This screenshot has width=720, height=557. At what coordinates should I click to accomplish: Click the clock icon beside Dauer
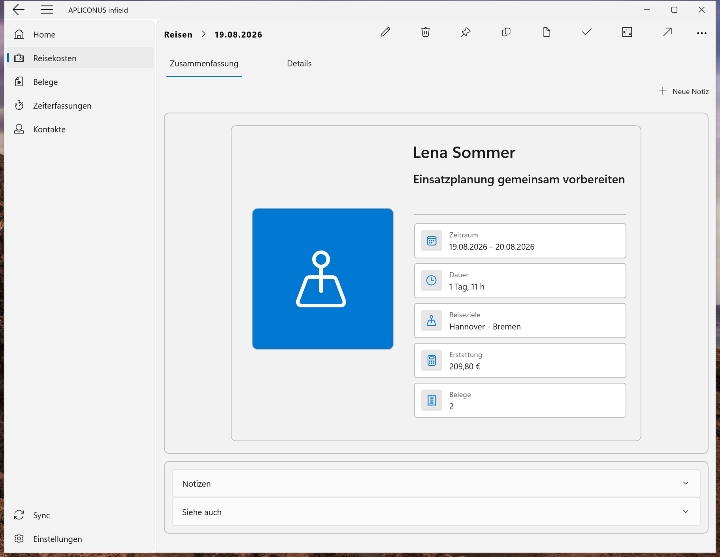[431, 281]
